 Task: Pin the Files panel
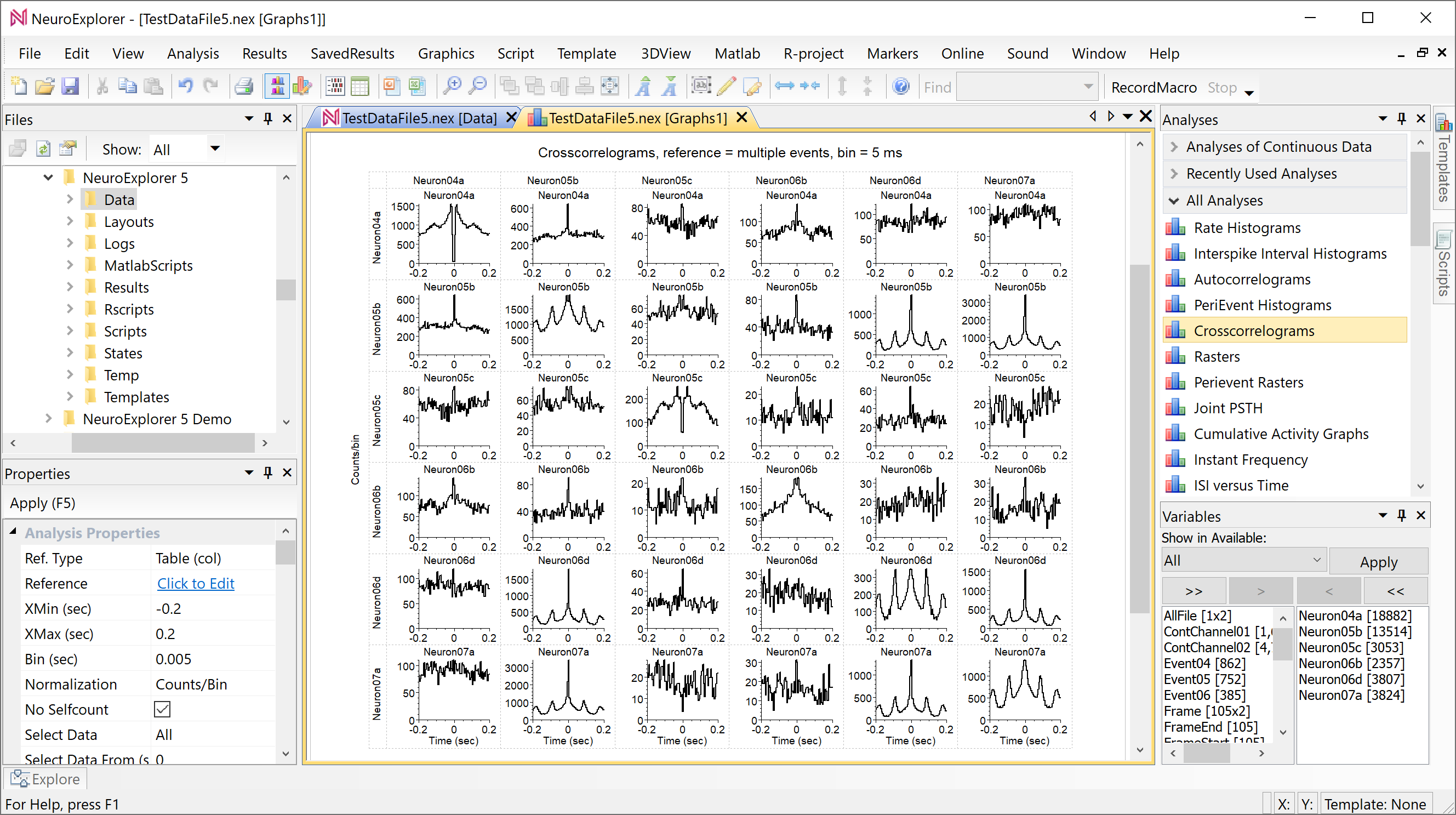pyautogui.click(x=268, y=119)
